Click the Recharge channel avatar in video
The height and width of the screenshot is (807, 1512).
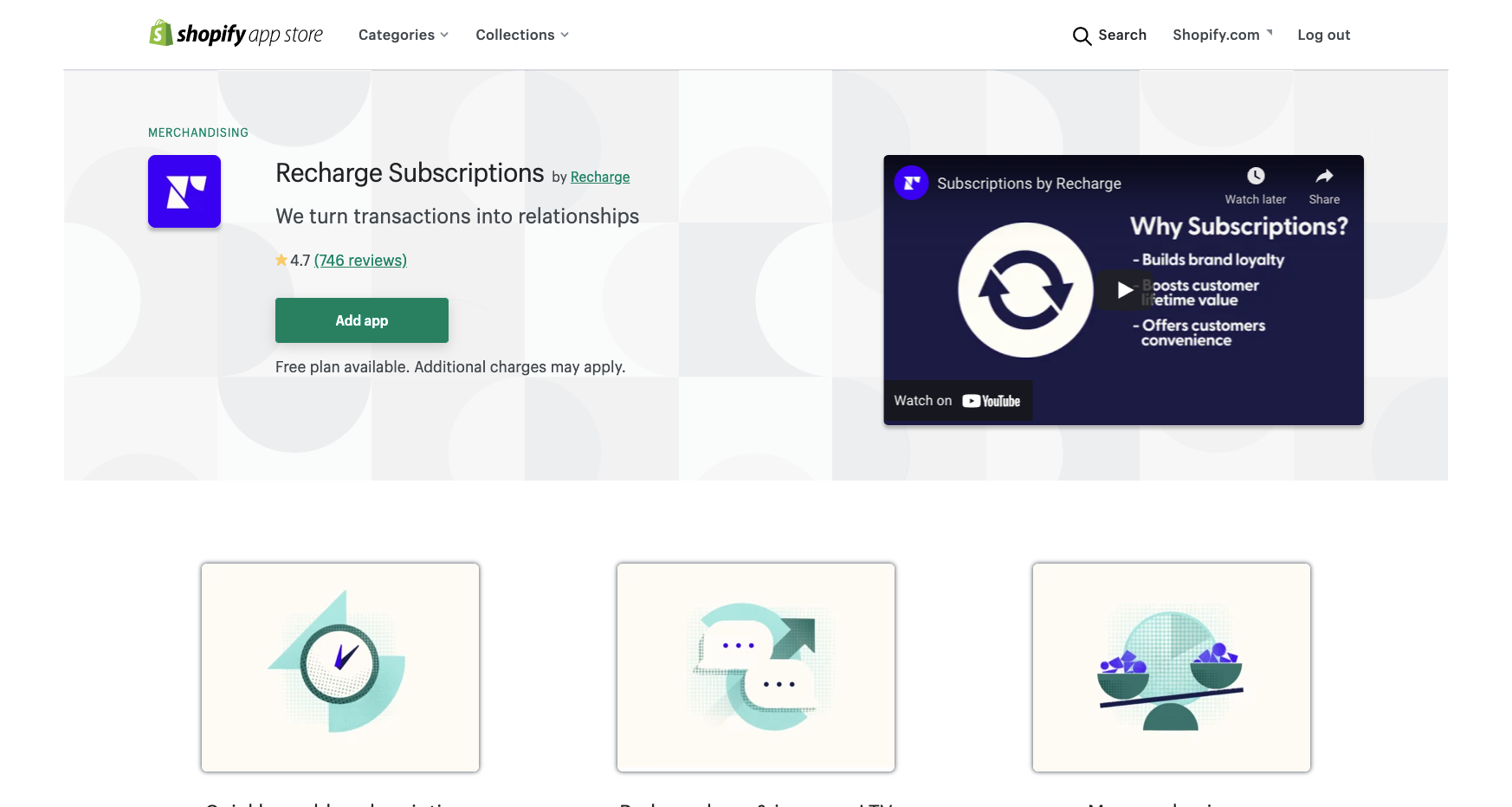(911, 183)
